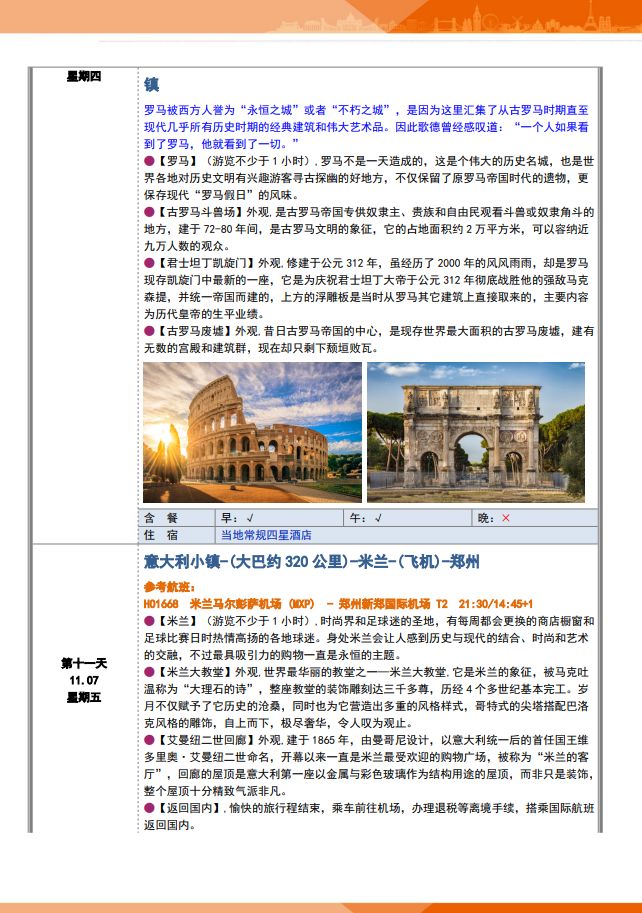Click the purple bullet before 【古罗马斗兽场】

pyautogui.click(x=150, y=212)
